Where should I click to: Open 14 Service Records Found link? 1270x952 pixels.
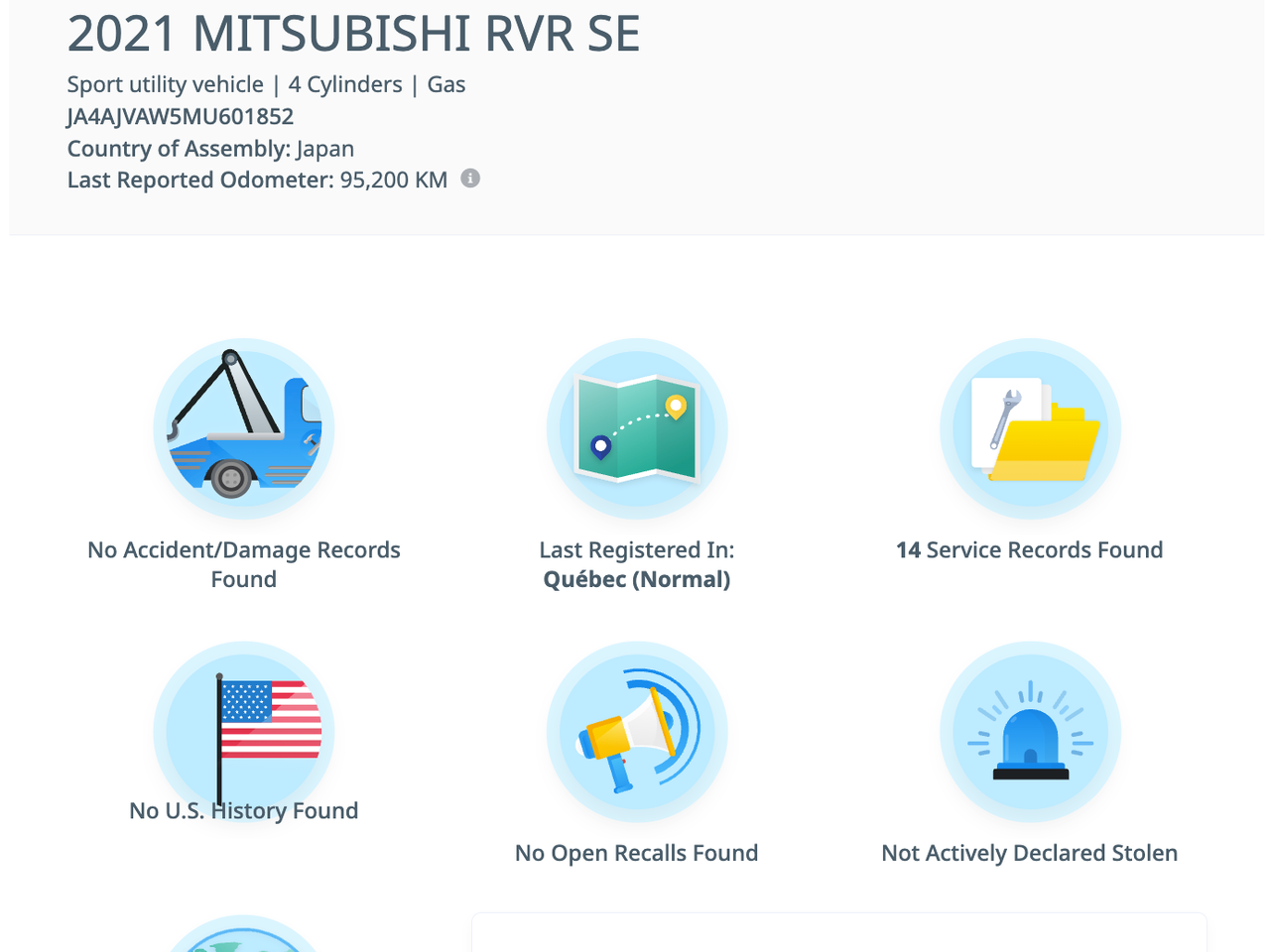tap(1030, 550)
